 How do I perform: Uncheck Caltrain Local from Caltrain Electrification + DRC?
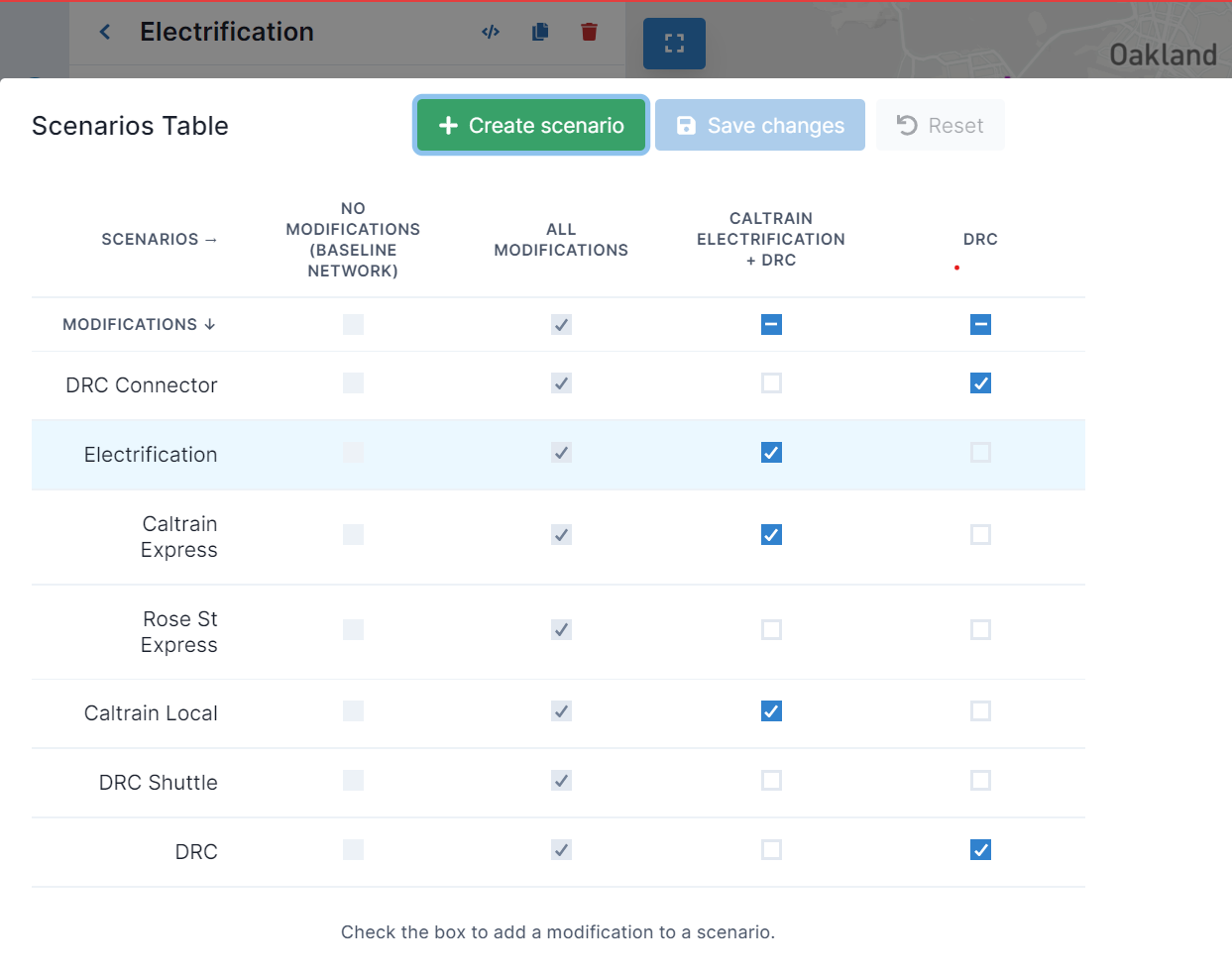pos(771,711)
